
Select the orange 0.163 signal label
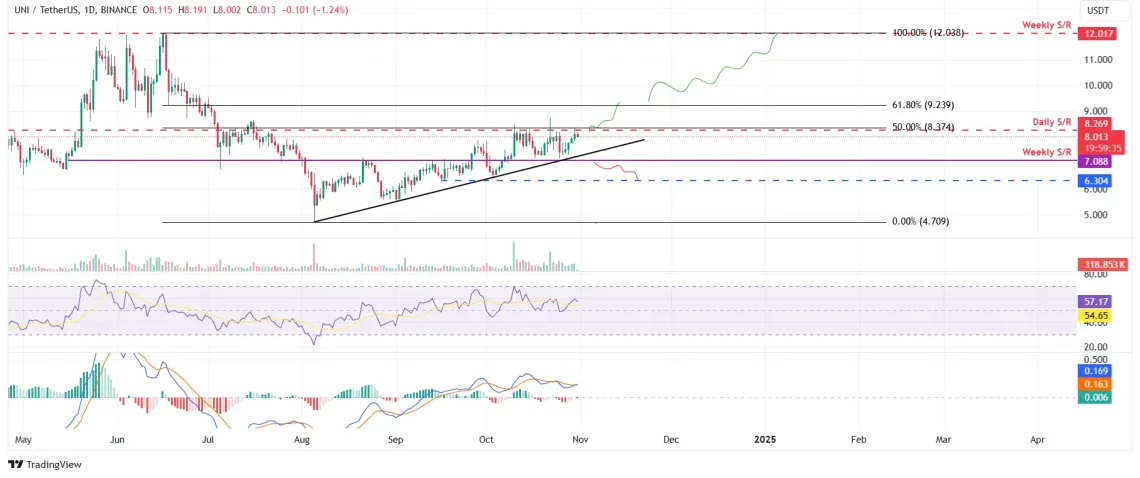pyautogui.click(x=1094, y=383)
